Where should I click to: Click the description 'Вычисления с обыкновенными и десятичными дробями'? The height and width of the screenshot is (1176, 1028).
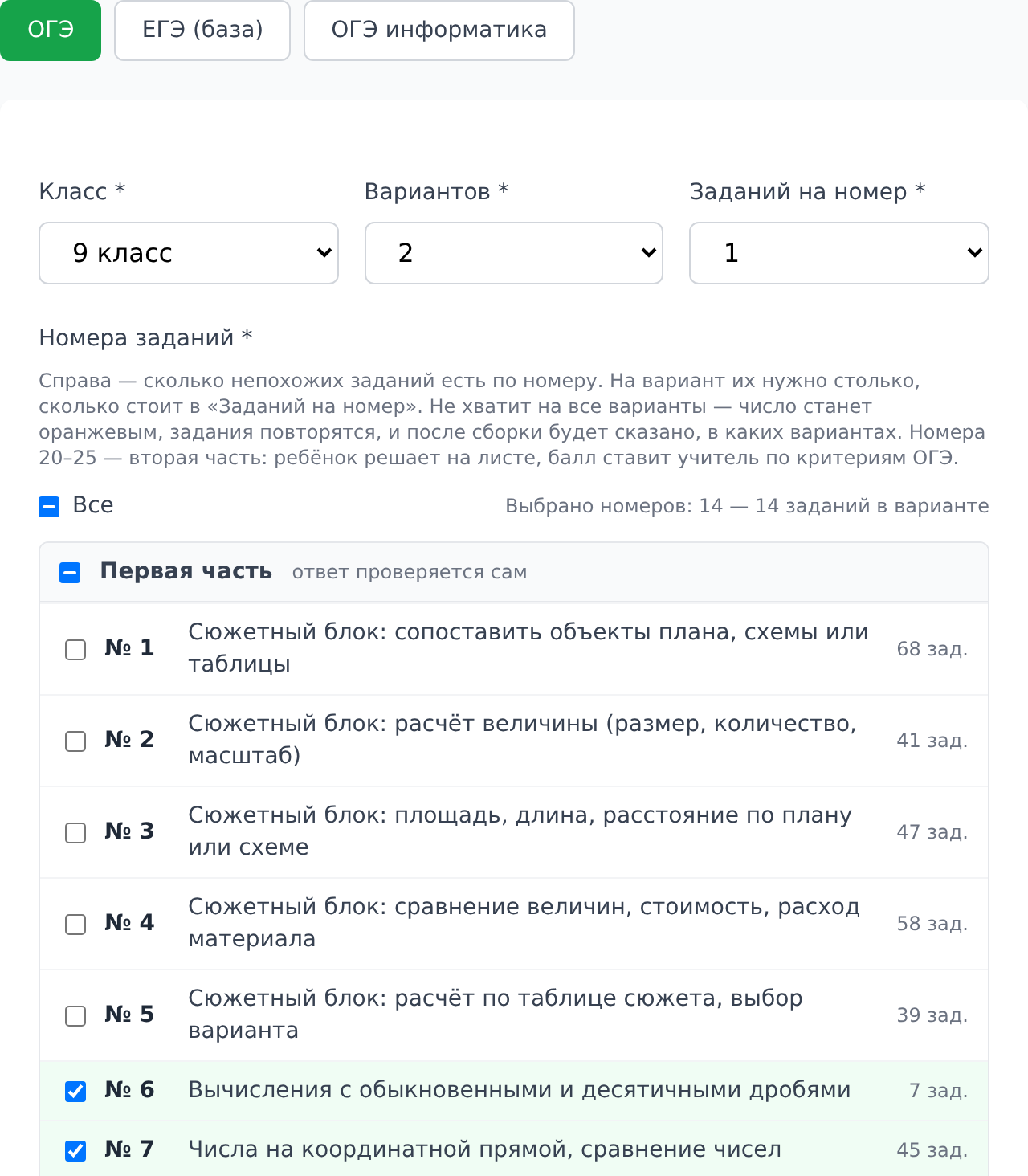pyautogui.click(x=520, y=1090)
